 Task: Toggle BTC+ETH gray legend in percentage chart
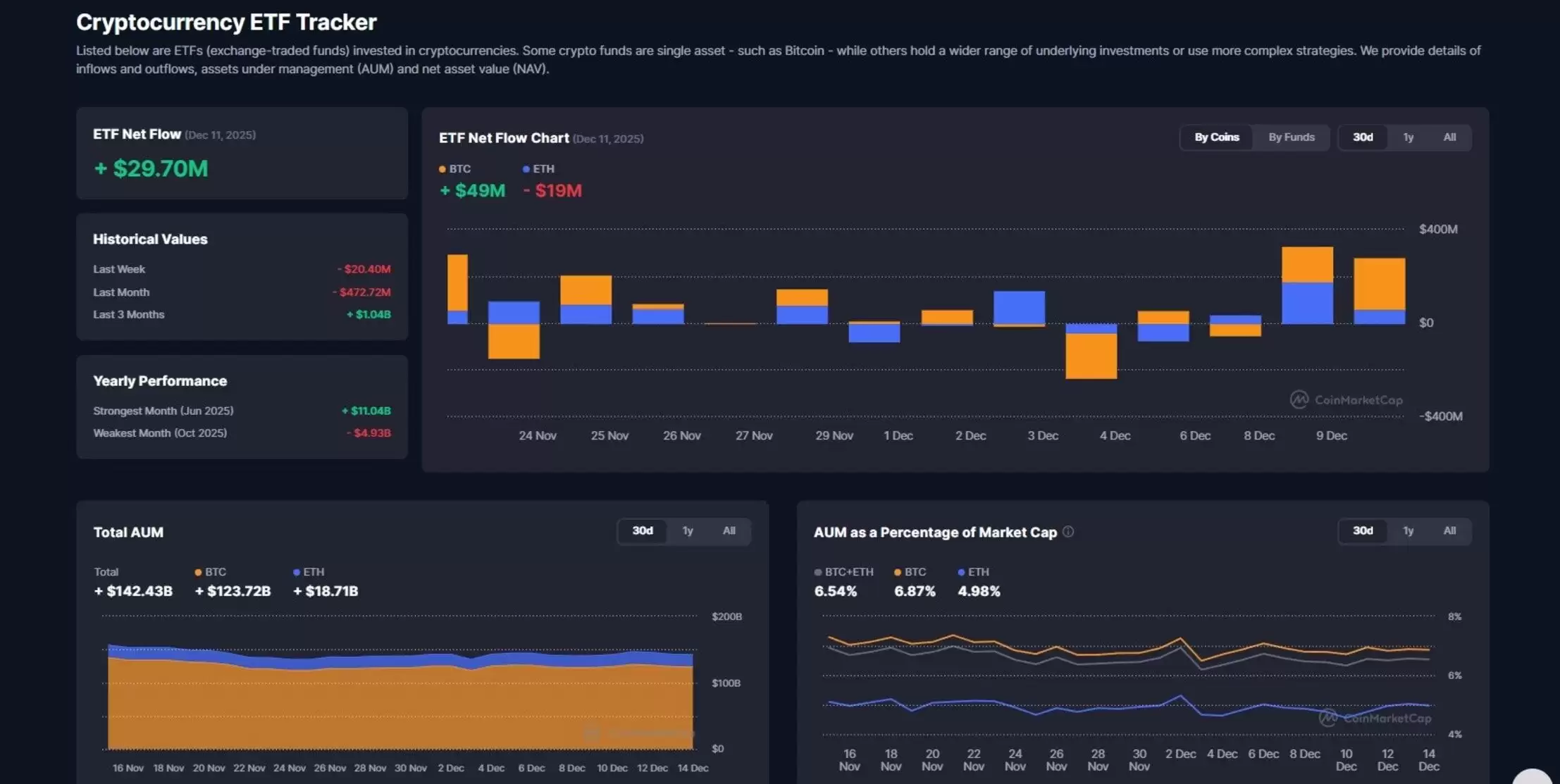point(843,572)
